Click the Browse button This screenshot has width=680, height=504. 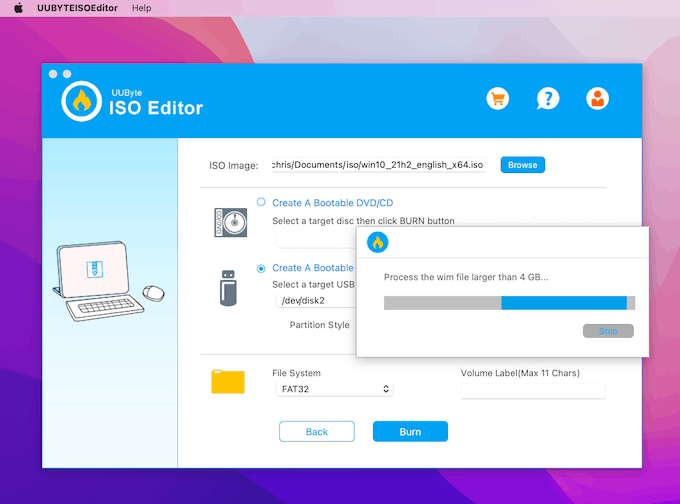click(x=523, y=165)
